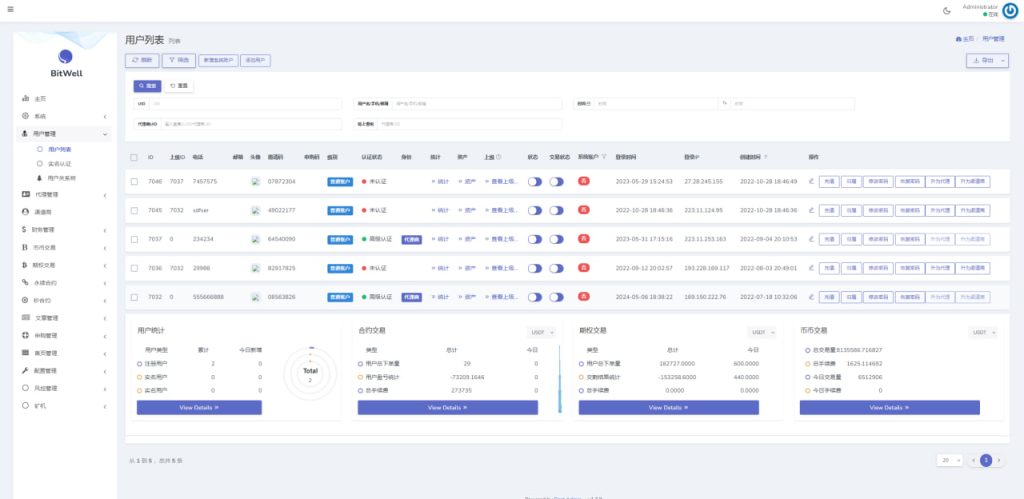Check the checkbox for user 7045
This screenshot has height=499, width=1024.
[134, 210]
